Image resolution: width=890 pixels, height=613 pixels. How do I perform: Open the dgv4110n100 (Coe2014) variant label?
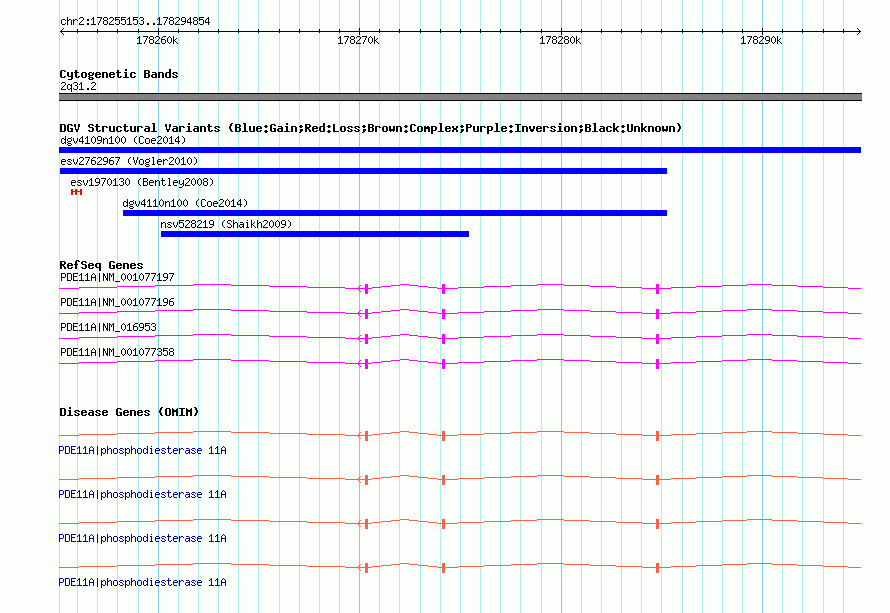(185, 203)
